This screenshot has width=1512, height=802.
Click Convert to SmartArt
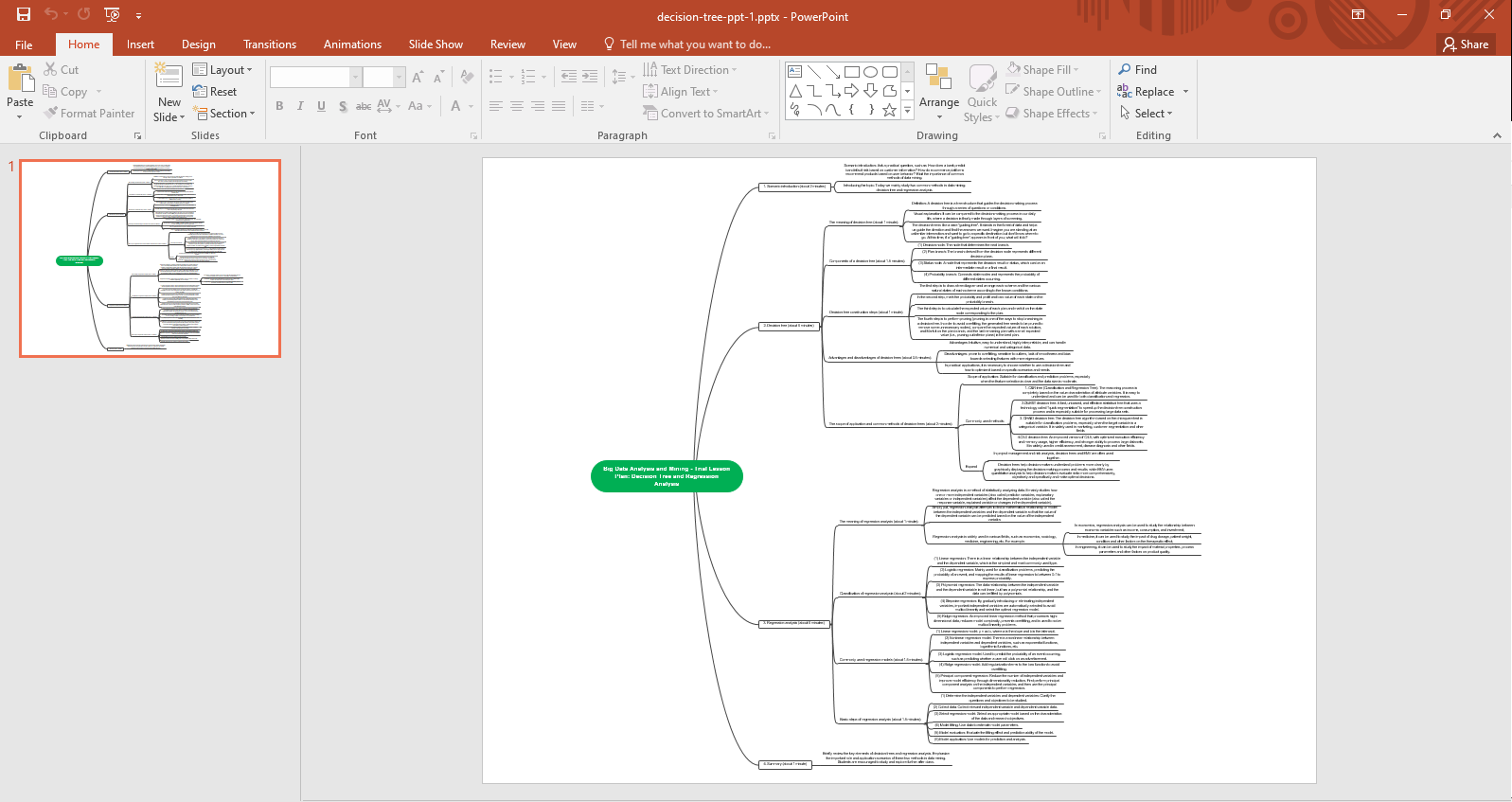tap(705, 114)
